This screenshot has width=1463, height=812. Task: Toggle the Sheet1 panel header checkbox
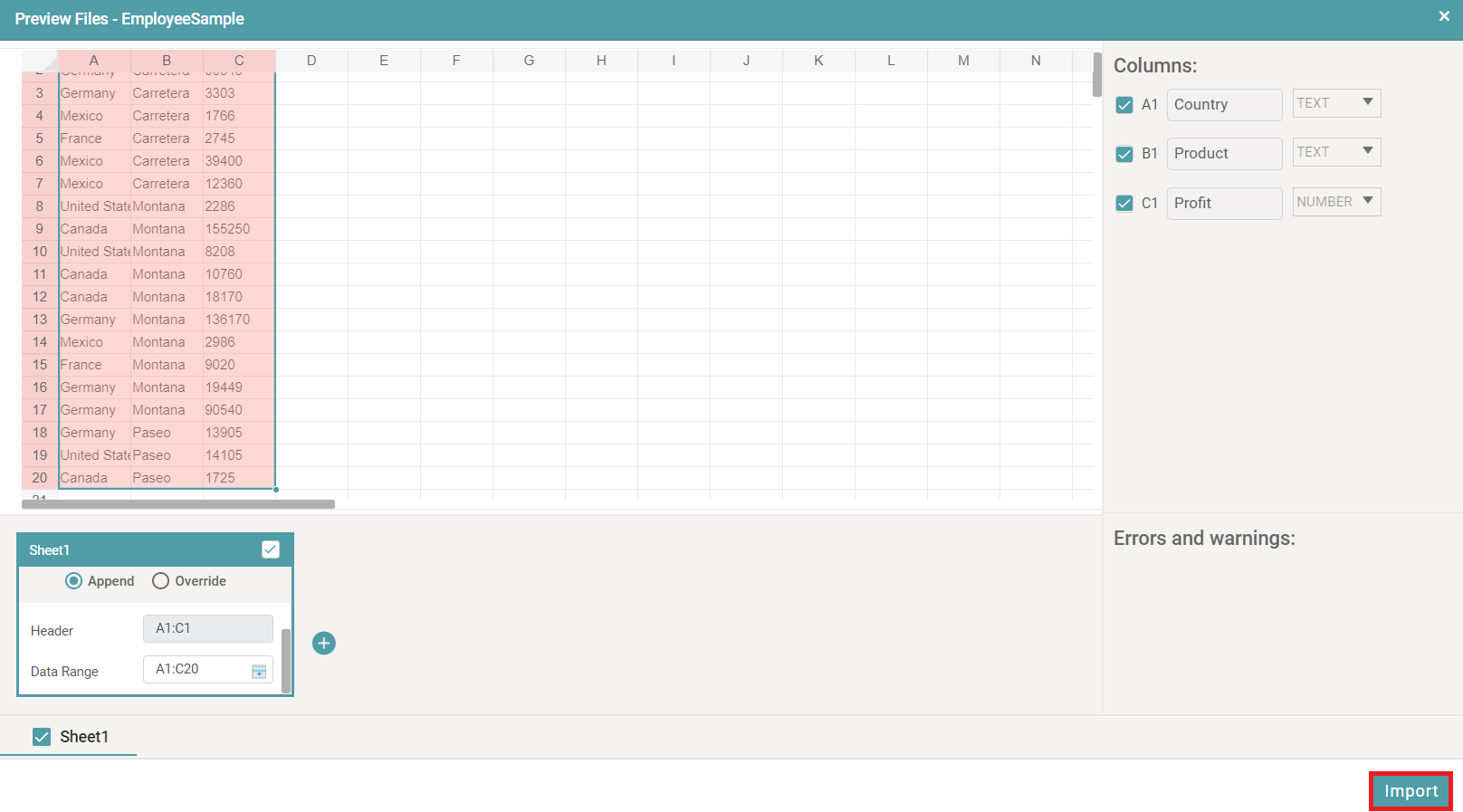[271, 549]
